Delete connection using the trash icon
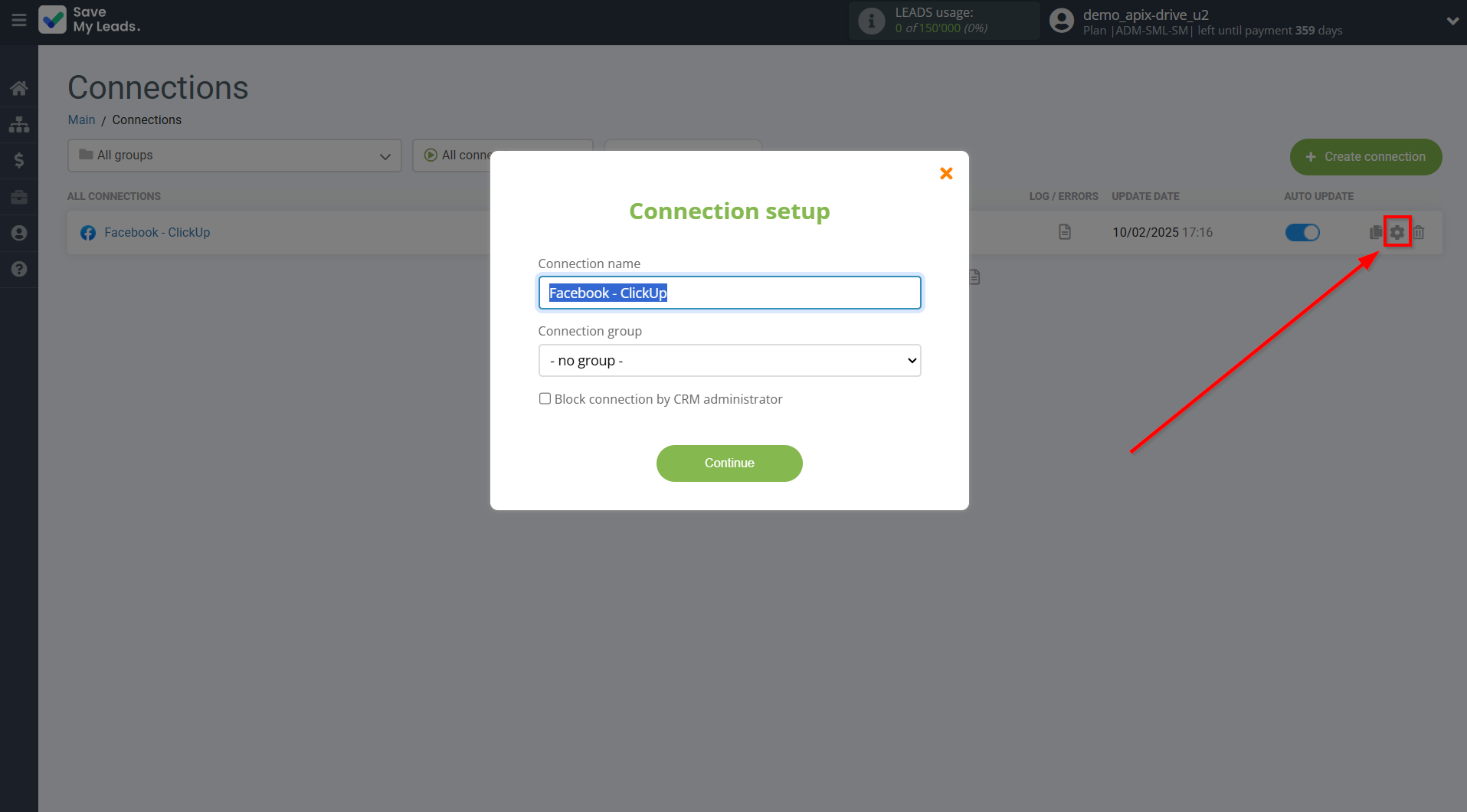 click(1419, 232)
